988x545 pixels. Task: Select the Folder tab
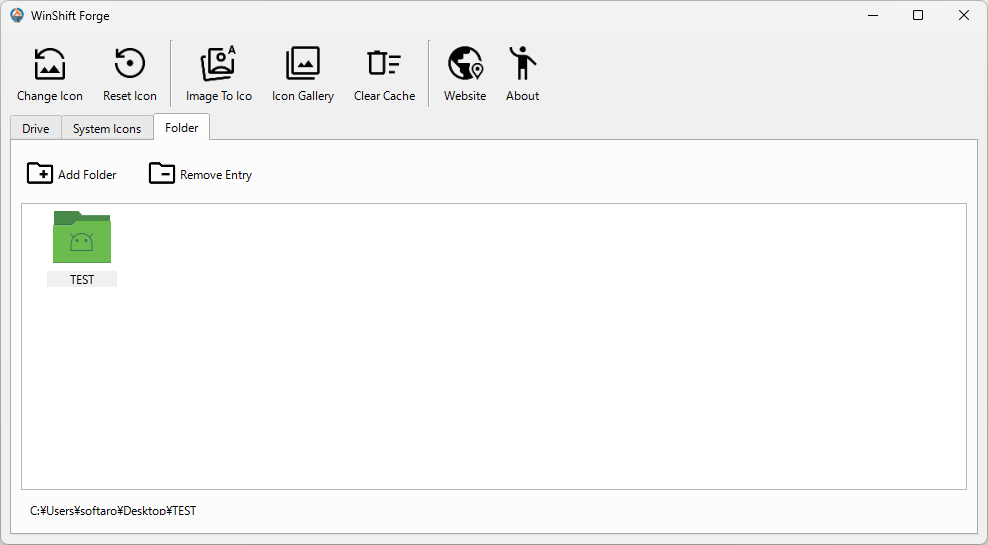[x=181, y=128]
